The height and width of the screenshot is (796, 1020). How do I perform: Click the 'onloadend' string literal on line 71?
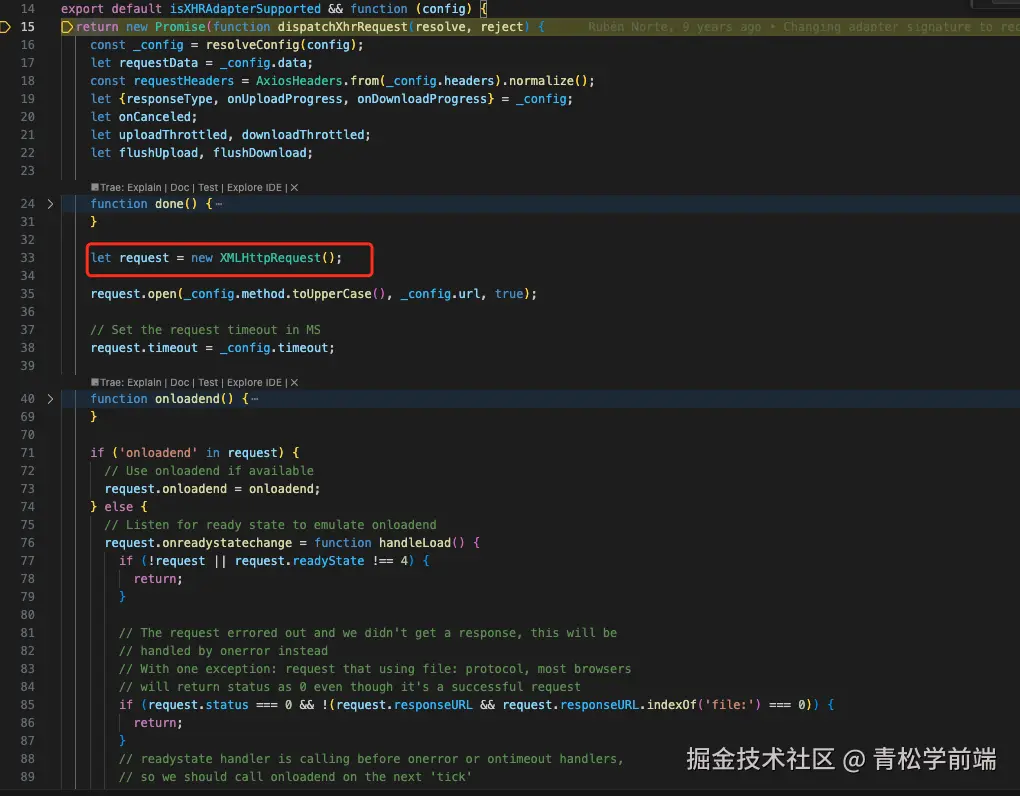tap(158, 453)
